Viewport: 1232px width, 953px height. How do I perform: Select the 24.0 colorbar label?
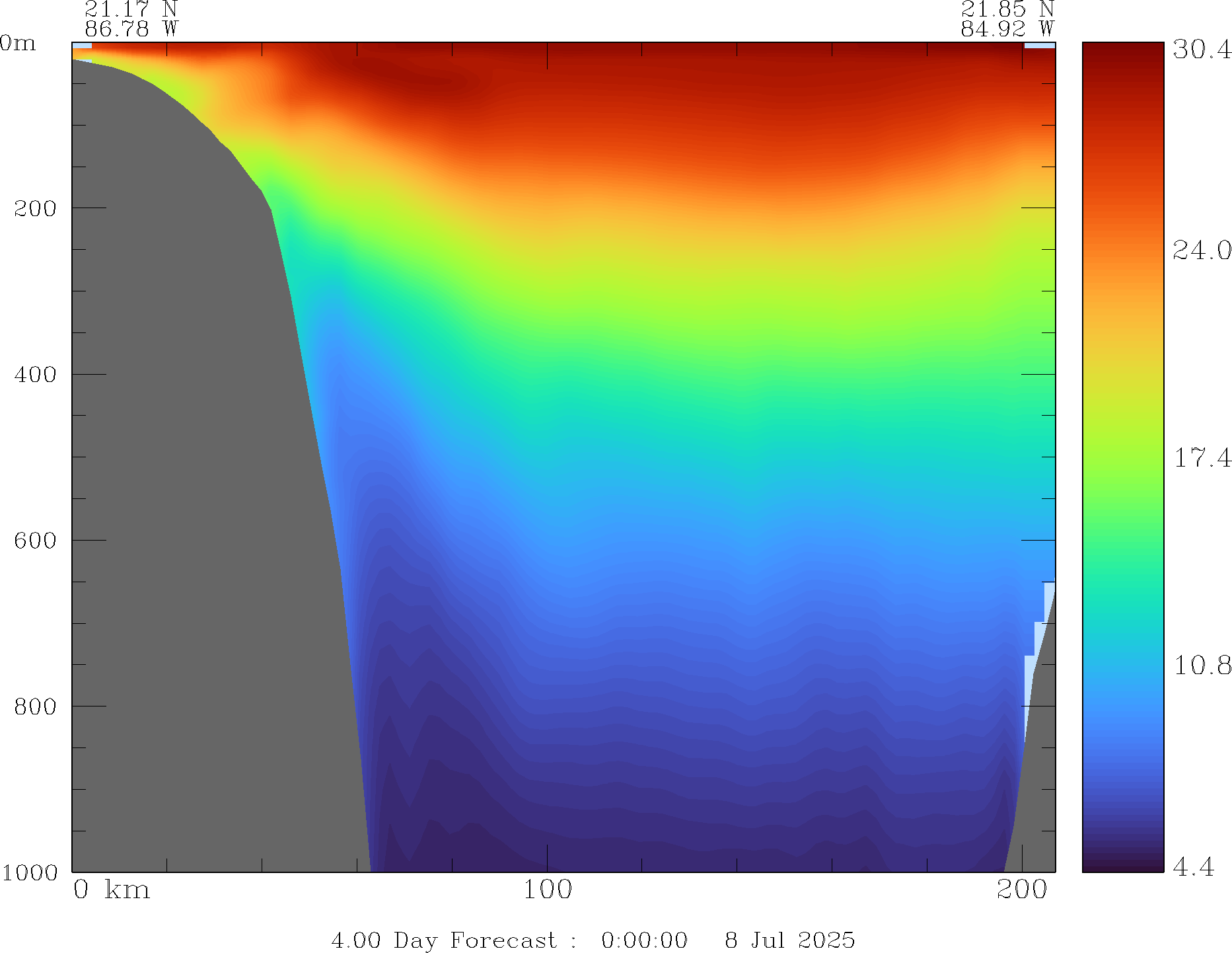(1202, 250)
